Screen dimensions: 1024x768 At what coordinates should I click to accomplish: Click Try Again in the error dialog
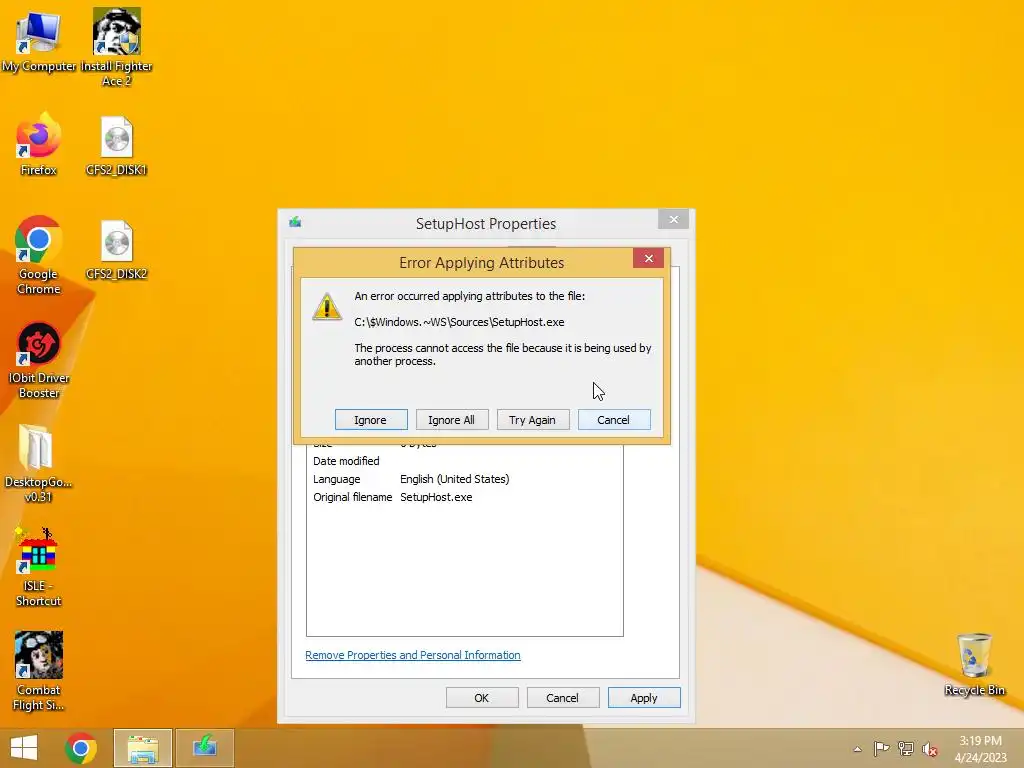pyautogui.click(x=533, y=420)
